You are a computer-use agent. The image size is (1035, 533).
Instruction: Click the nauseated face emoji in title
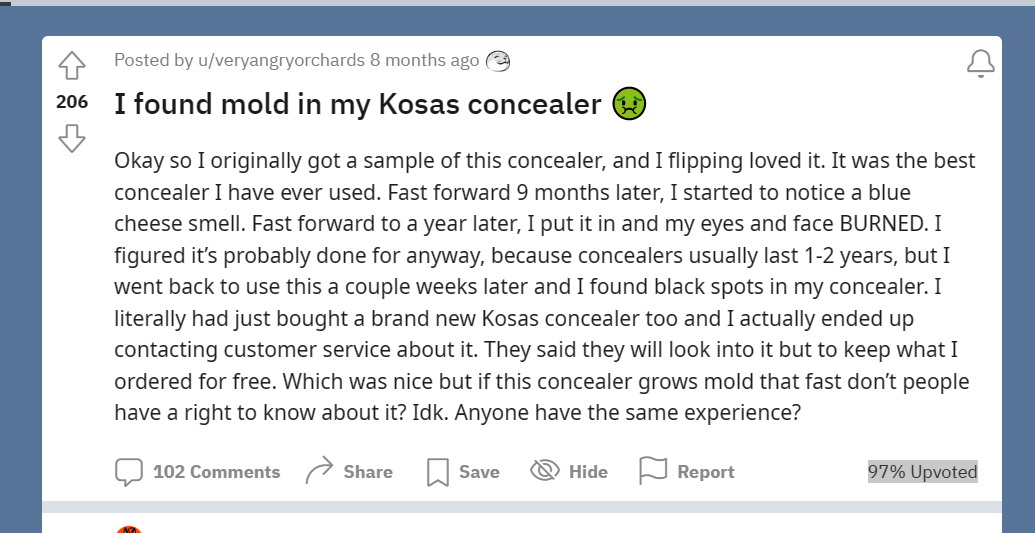click(629, 104)
